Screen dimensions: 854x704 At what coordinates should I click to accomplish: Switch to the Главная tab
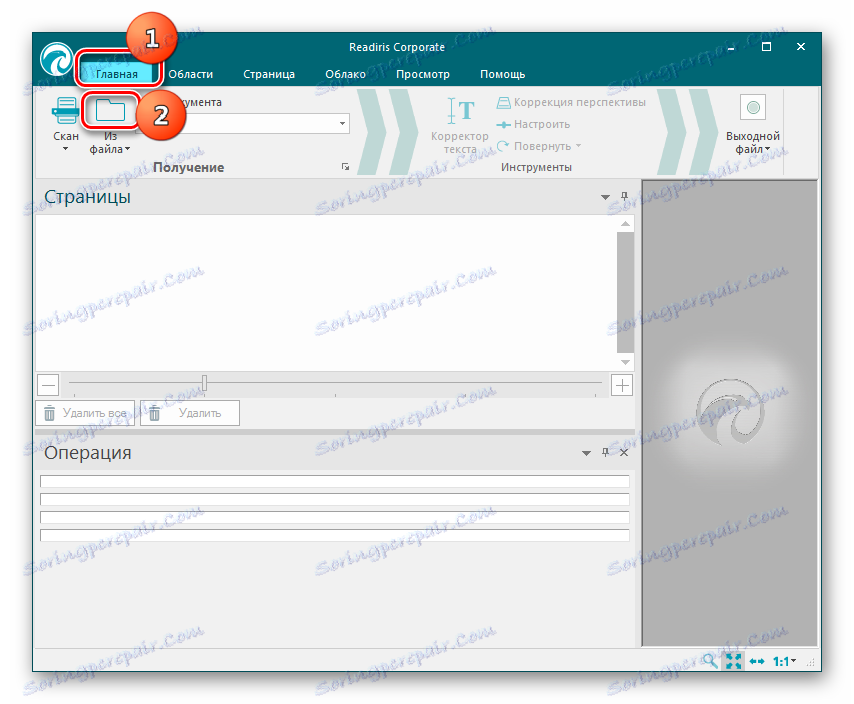click(117, 74)
